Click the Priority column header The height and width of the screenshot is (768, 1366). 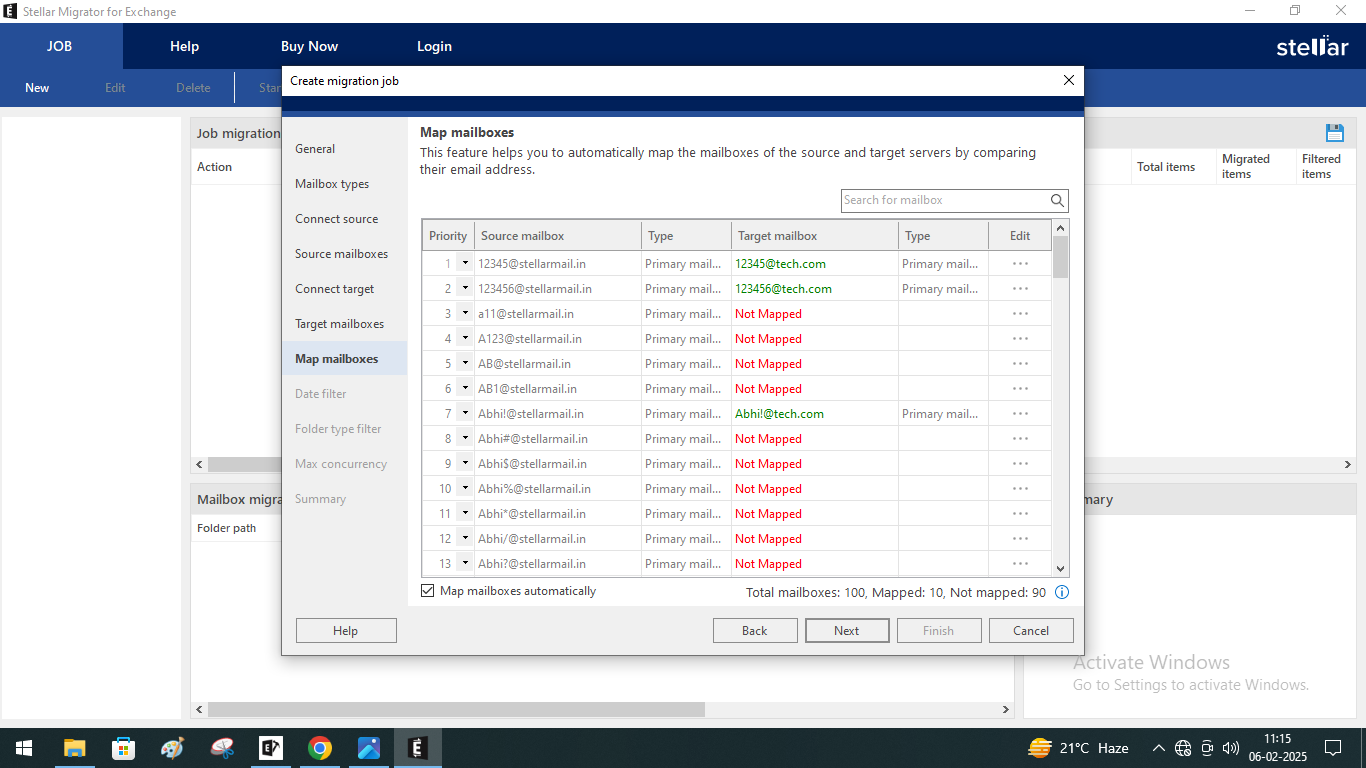pos(448,236)
